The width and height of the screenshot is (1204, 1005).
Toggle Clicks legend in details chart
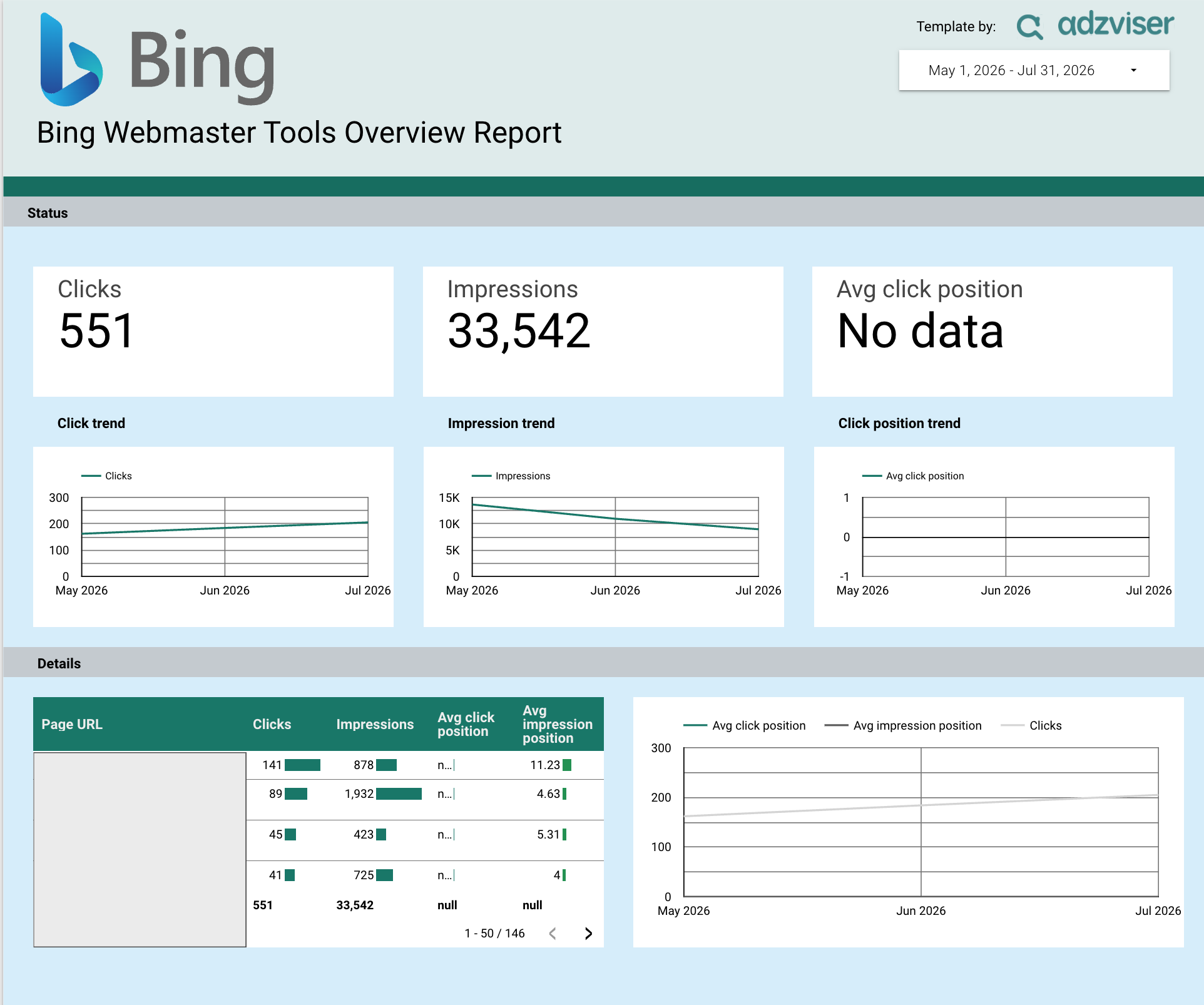[1031, 725]
